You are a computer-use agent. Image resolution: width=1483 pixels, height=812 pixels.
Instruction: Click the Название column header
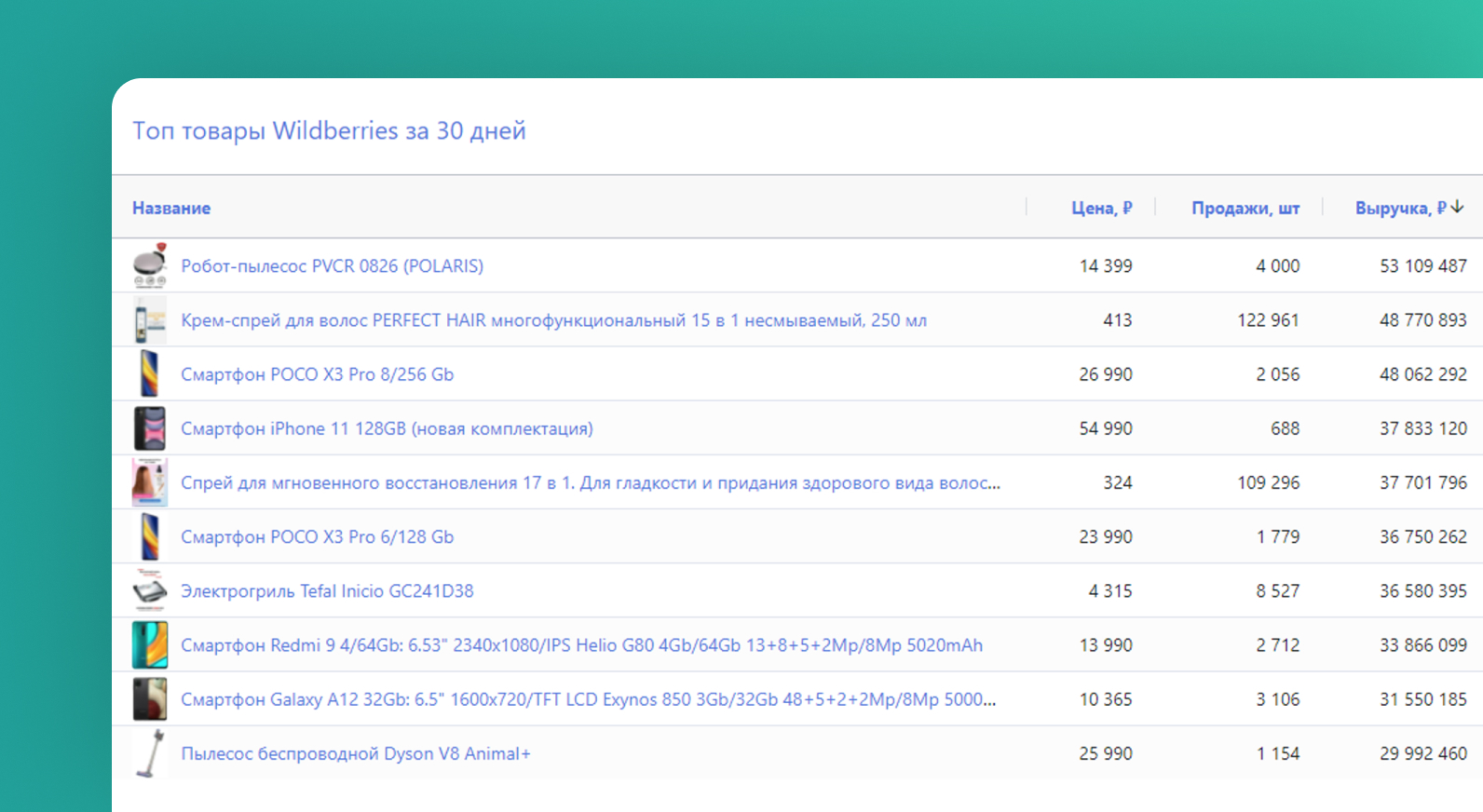tap(171, 209)
